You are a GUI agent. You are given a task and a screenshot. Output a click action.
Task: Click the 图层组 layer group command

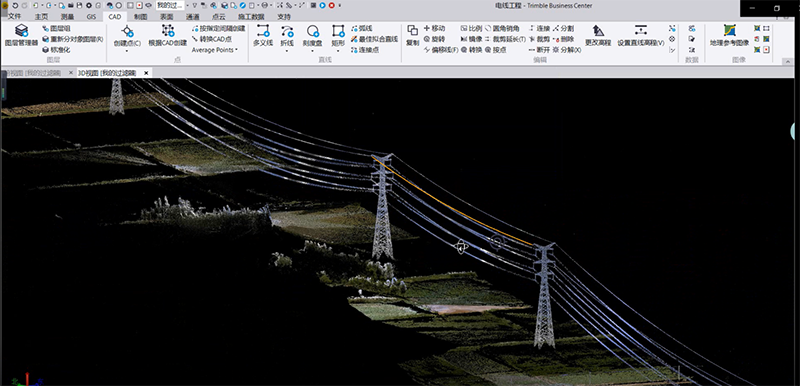(56, 28)
